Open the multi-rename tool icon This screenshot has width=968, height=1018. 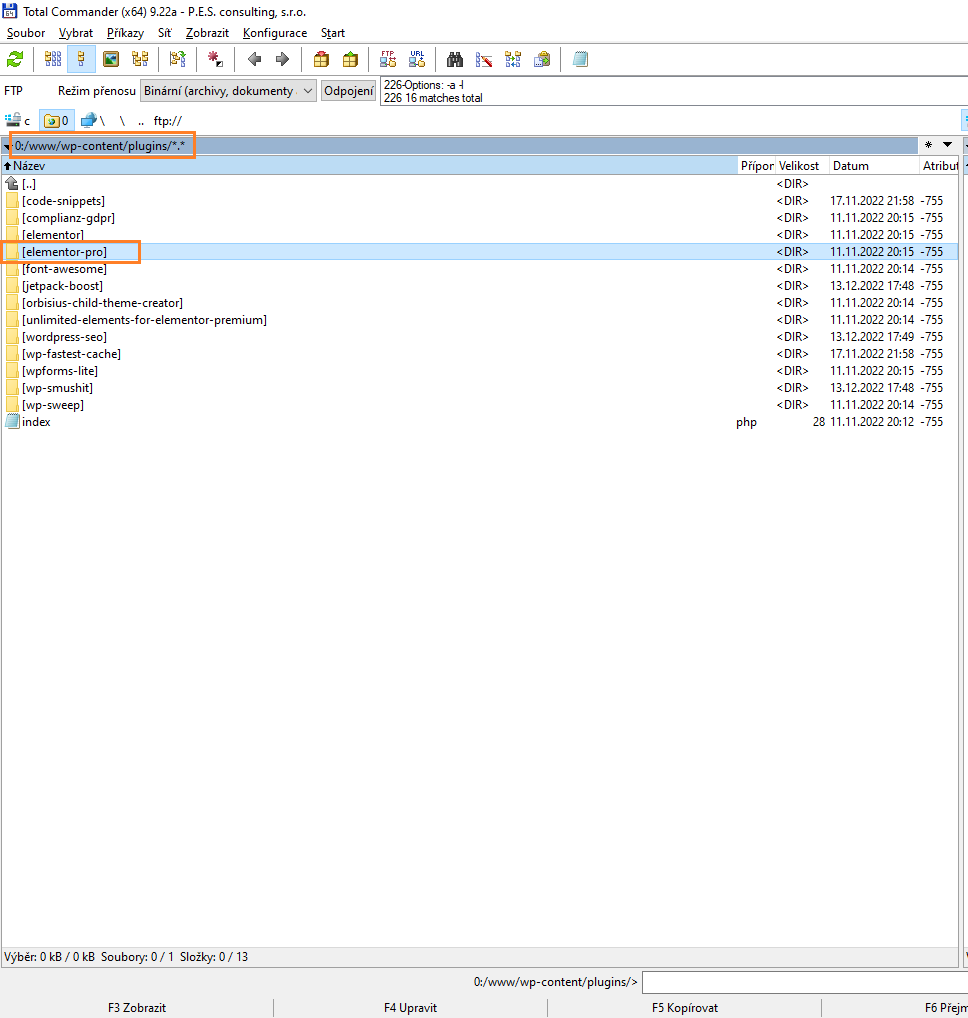pos(484,60)
